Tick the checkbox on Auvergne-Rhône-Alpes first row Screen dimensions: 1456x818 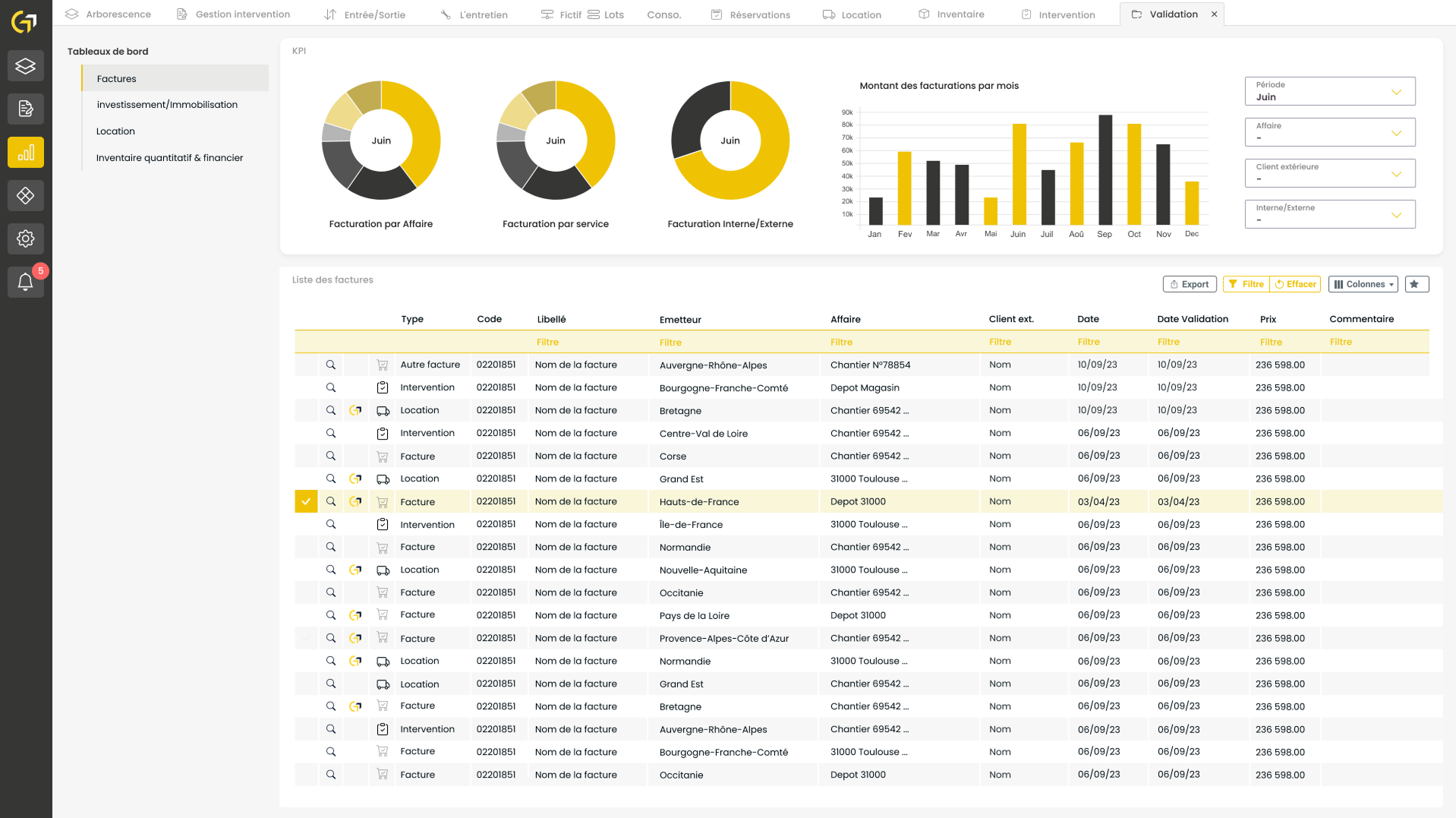[x=306, y=365]
